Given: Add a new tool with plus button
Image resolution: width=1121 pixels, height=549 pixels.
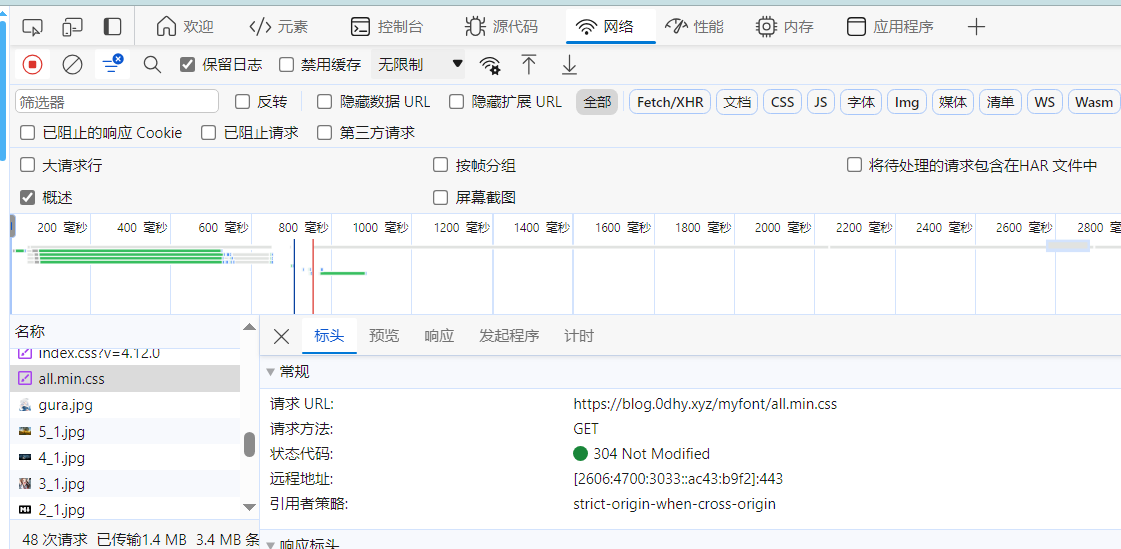Looking at the screenshot, I should pyautogui.click(x=977, y=27).
